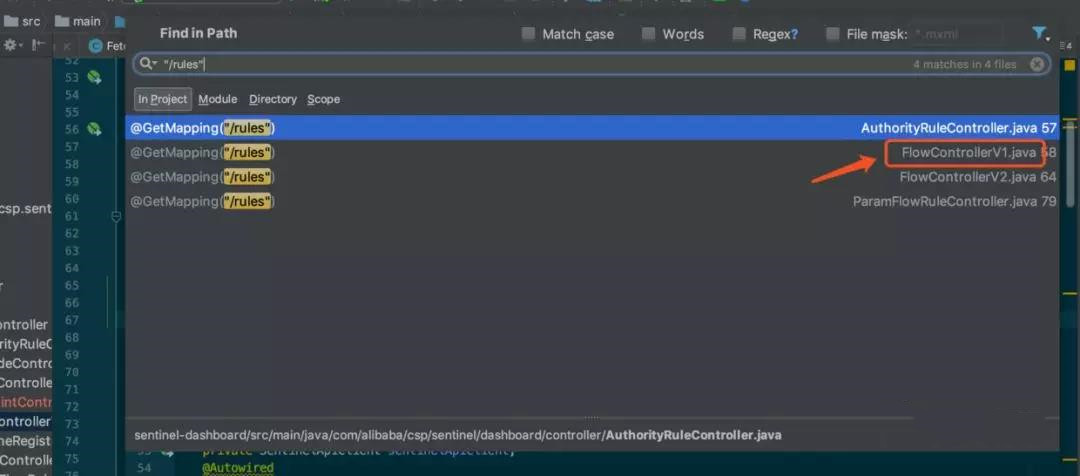This screenshot has height=476, width=1080.
Task: Select the FlowControllerV1.java 58 result
Action: point(592,152)
